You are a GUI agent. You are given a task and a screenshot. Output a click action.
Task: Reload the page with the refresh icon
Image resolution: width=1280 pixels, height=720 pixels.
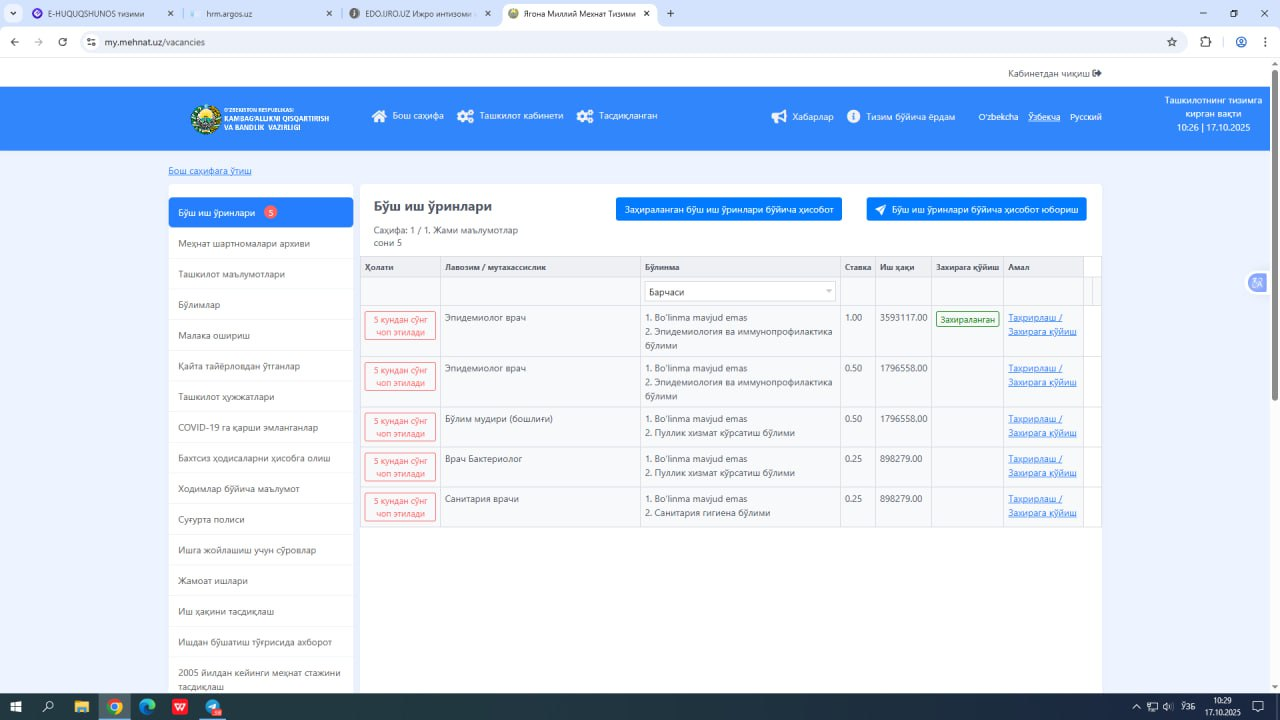click(63, 42)
